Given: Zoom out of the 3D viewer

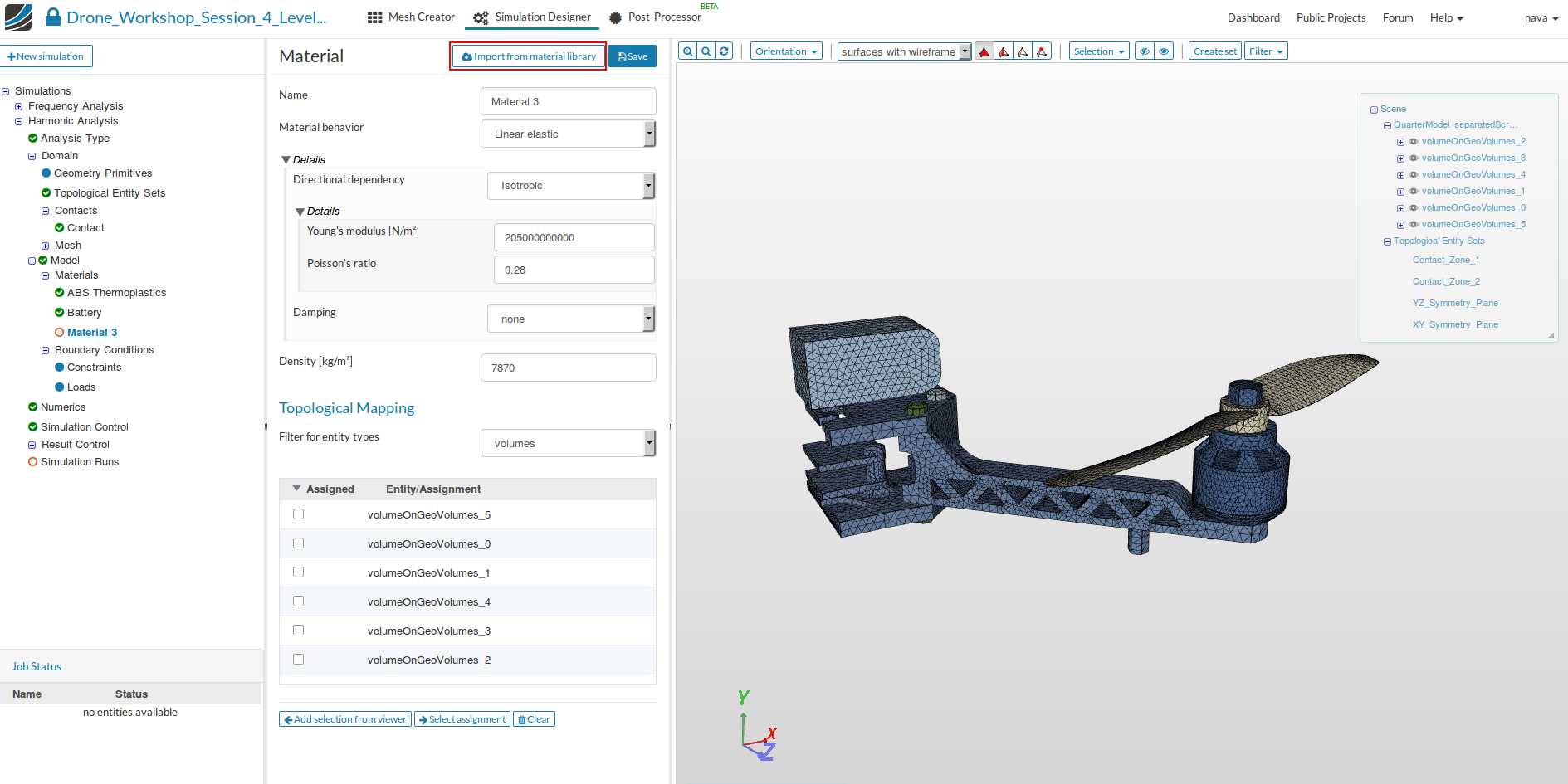Looking at the screenshot, I should coord(706,51).
